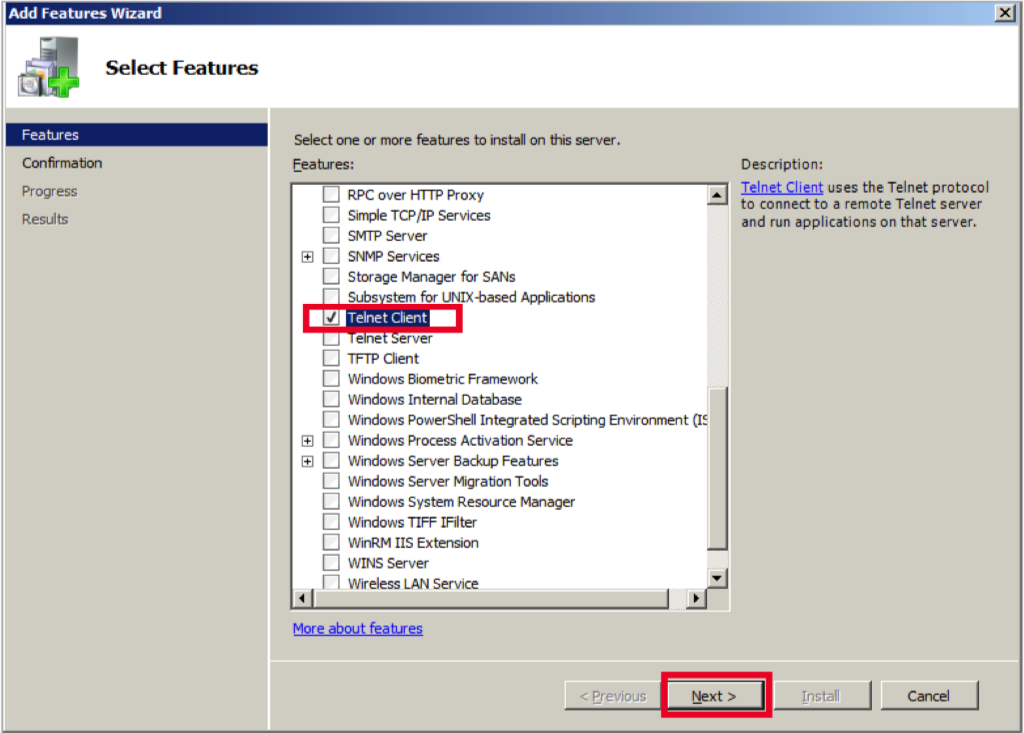The image size is (1024, 733).
Task: Tick the TFTP Client checkbox
Action: click(x=331, y=358)
